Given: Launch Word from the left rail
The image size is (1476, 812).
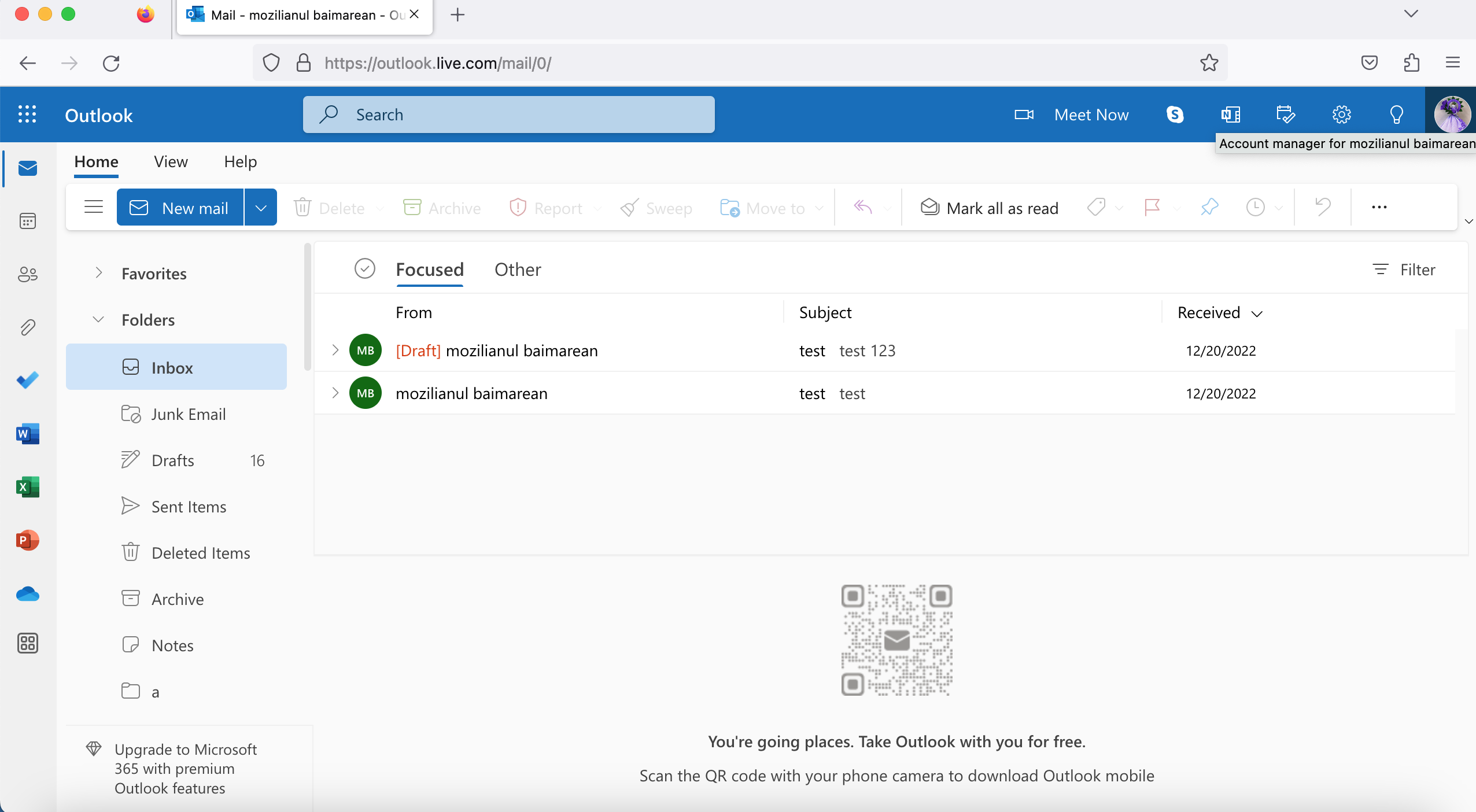Looking at the screenshot, I should (x=27, y=434).
